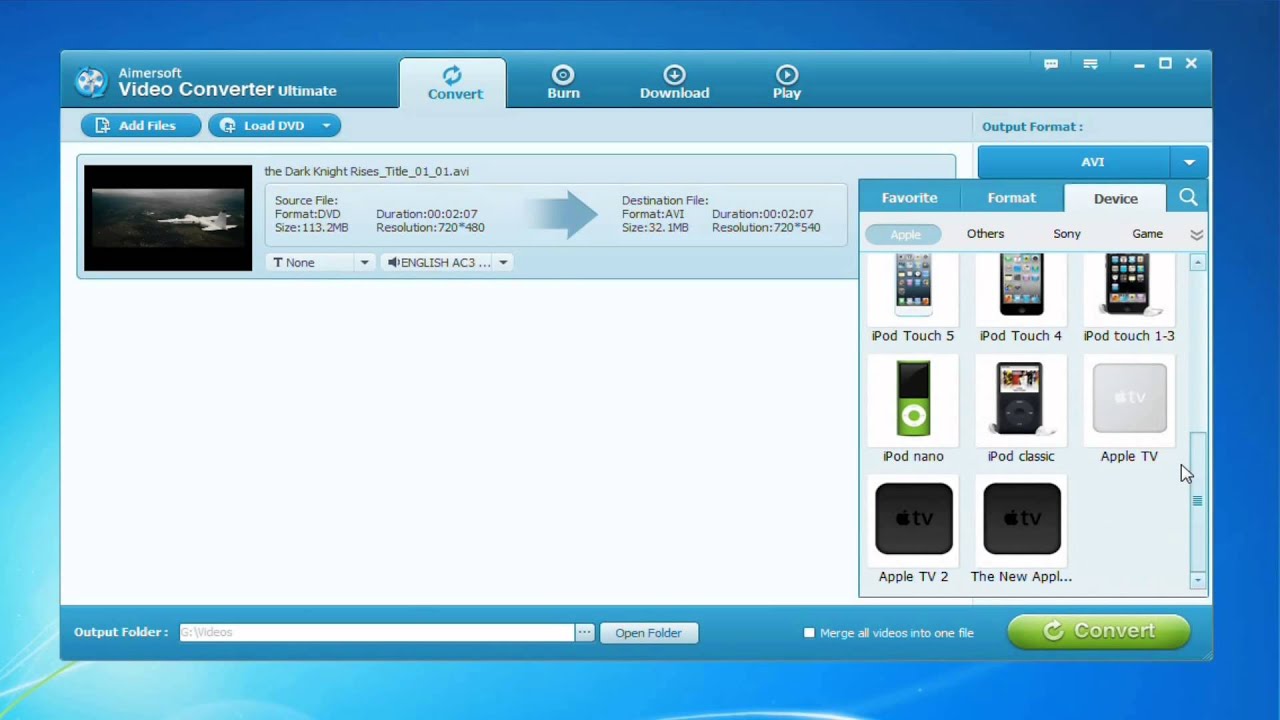The image size is (1280, 720).
Task: Open the Play tab
Action: pos(787,83)
